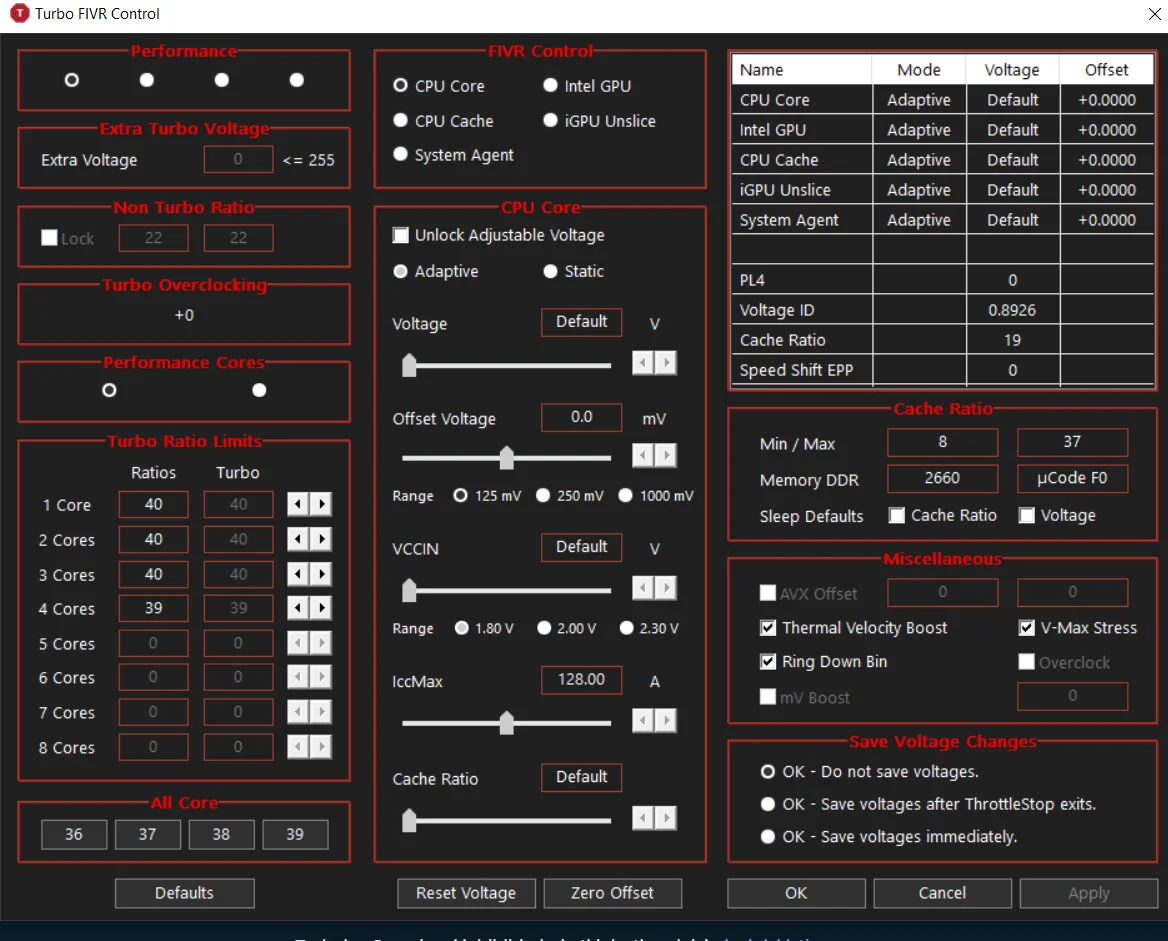This screenshot has width=1168, height=941.
Task: Click the ThrottleStop icon in the title bar
Action: pyautogui.click(x=19, y=13)
